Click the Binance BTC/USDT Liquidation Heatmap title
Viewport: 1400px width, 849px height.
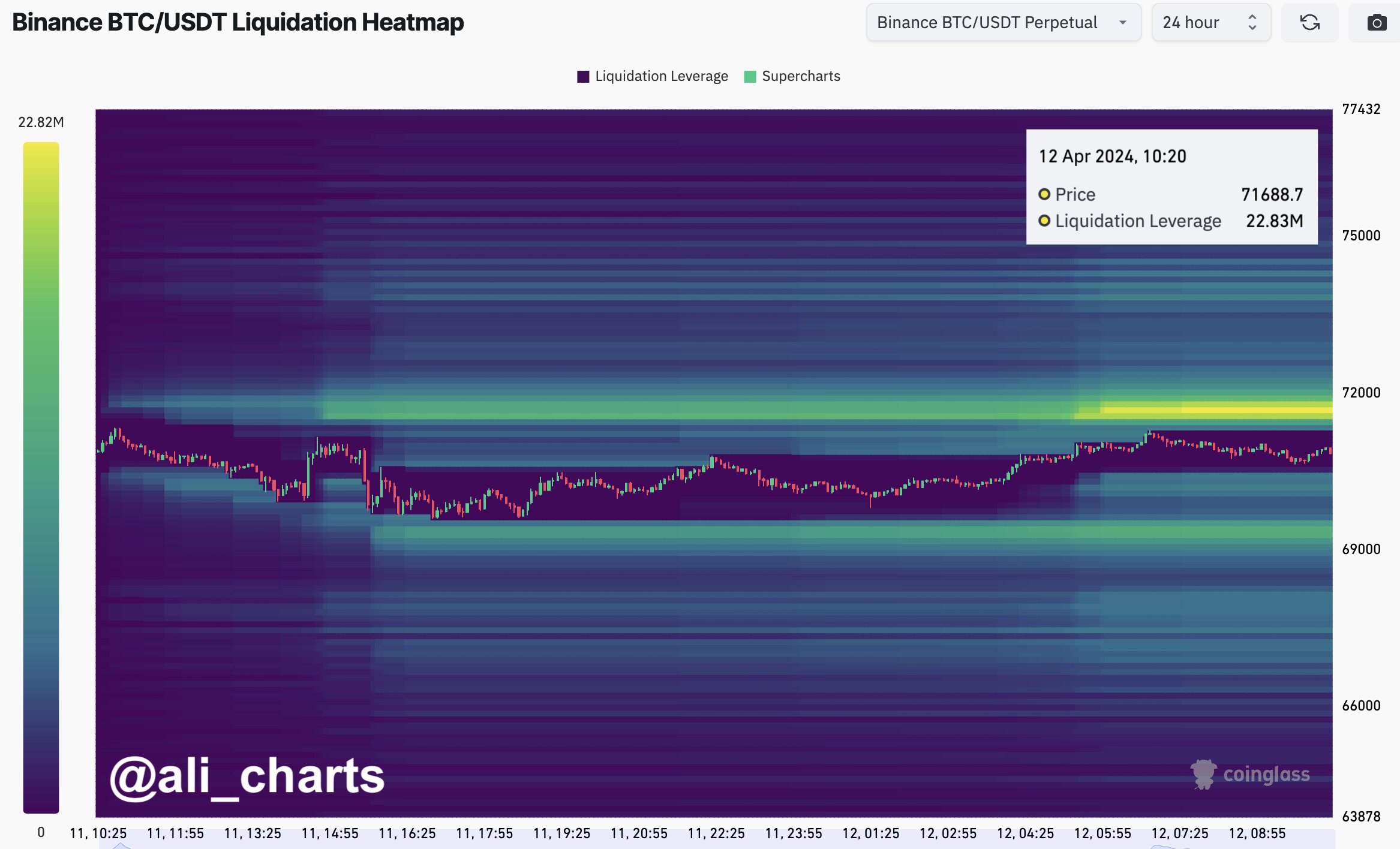[x=238, y=22]
